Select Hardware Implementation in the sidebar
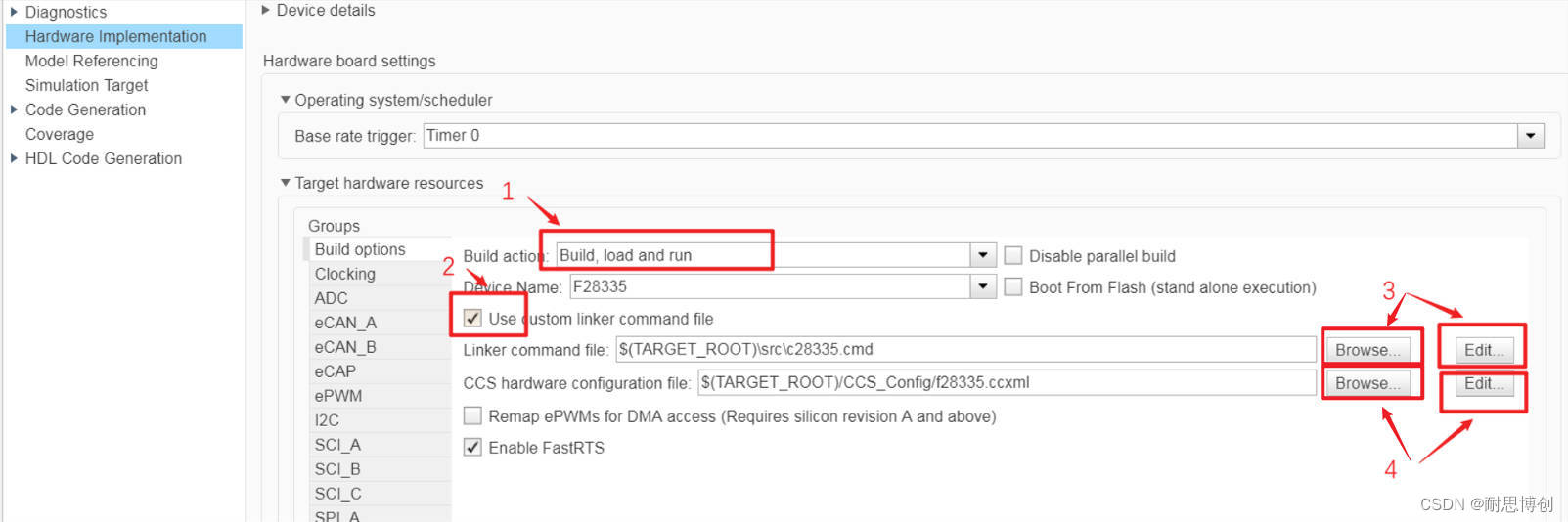The image size is (1568, 522). [124, 36]
